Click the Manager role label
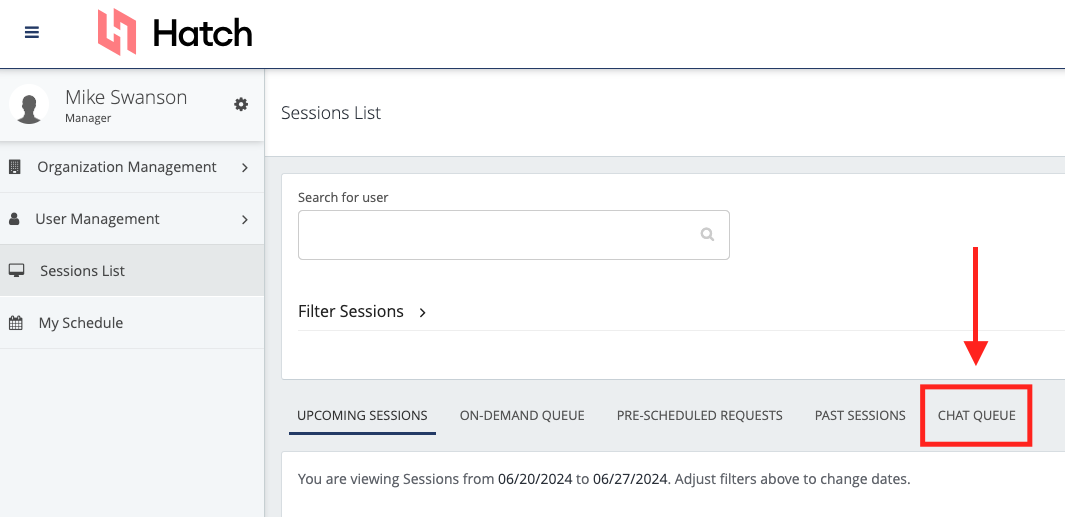1065x517 pixels. (x=88, y=118)
